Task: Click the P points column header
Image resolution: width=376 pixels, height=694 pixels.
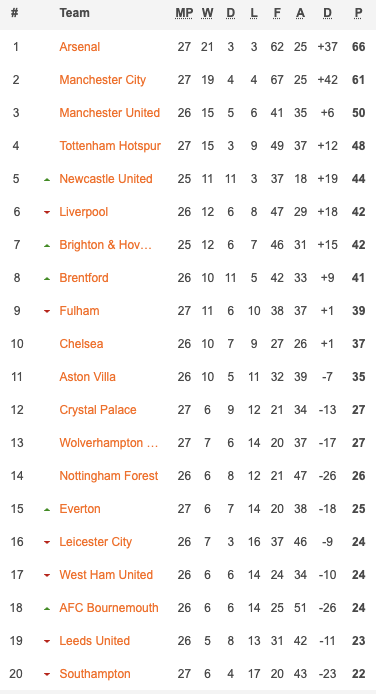Action: click(x=358, y=13)
